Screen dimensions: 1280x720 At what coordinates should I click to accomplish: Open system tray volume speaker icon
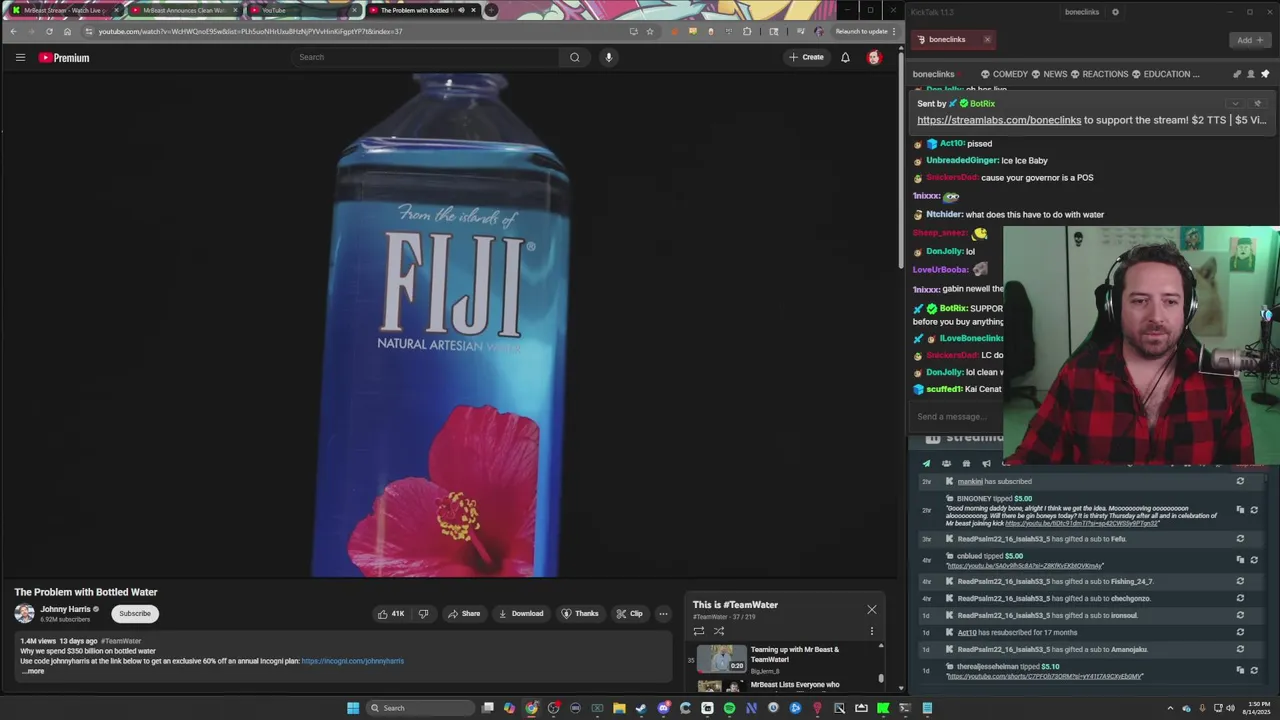point(1230,708)
